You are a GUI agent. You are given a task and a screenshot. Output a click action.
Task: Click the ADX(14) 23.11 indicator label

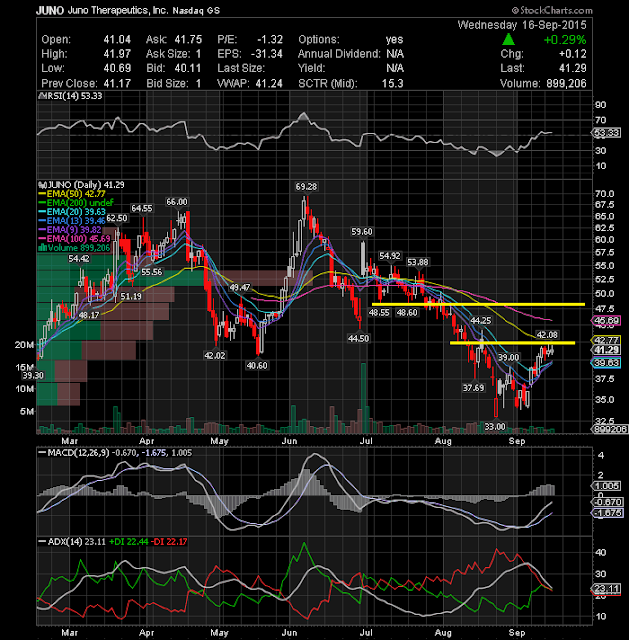72,542
